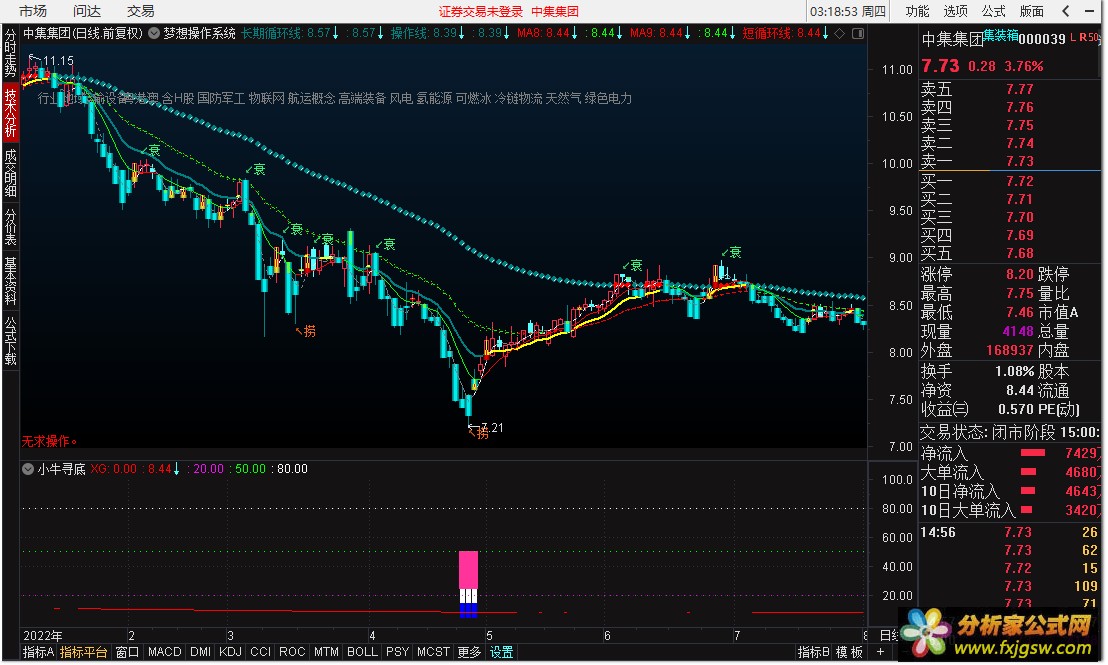The height and width of the screenshot is (665, 1108).
Task: Click the 高端装备 concept tag
Action: (x=362, y=98)
